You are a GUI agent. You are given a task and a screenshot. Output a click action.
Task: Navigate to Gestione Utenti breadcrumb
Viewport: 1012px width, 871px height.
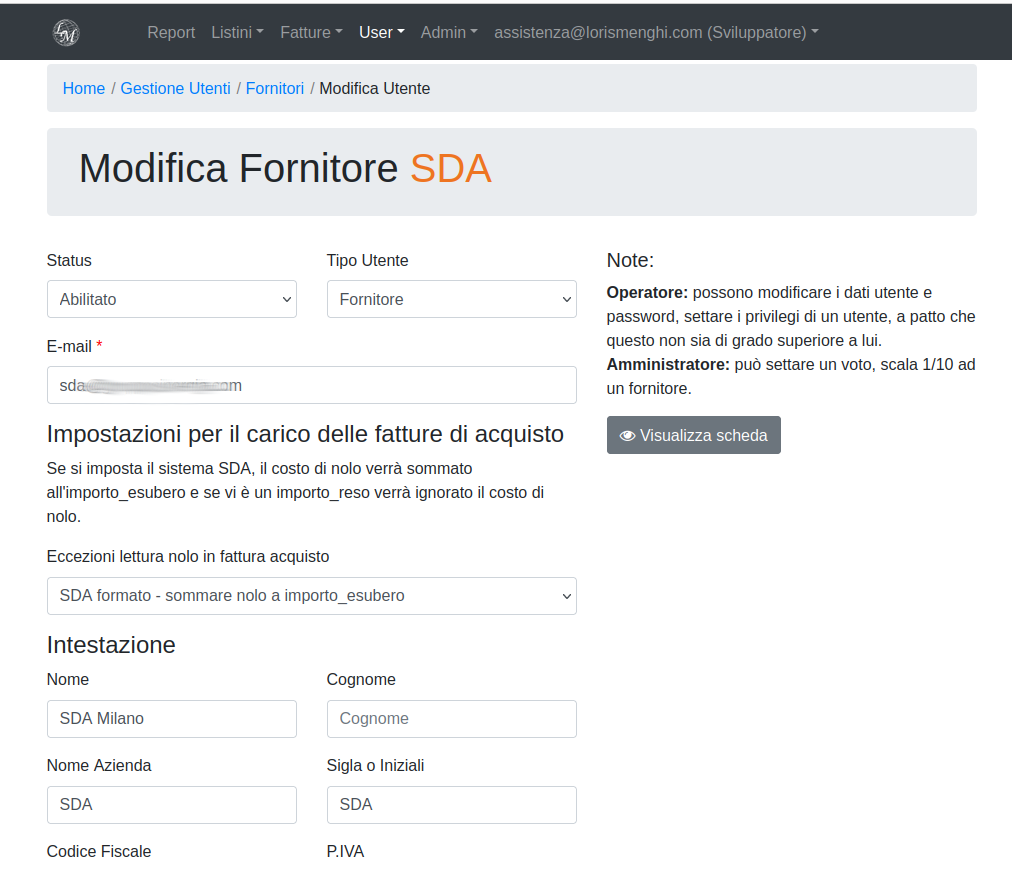click(175, 88)
